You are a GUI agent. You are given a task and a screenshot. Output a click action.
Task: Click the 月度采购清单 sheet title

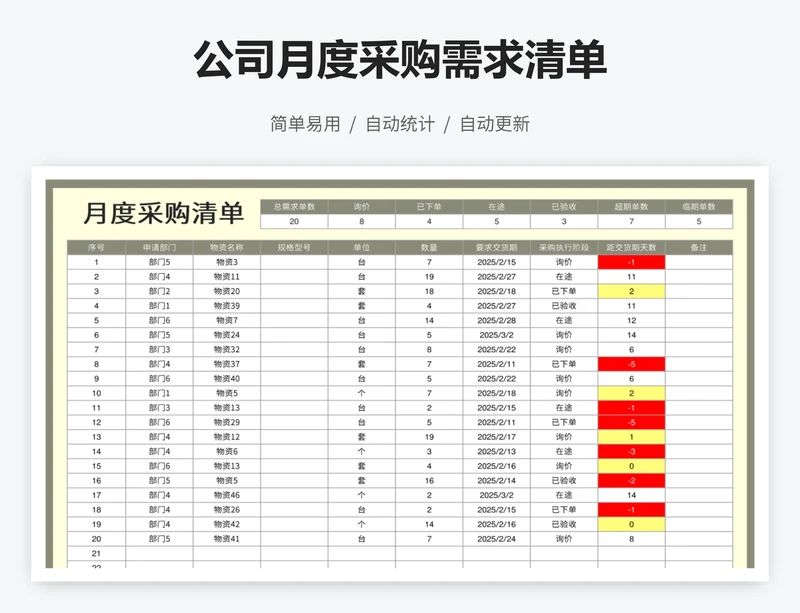pyautogui.click(x=163, y=213)
